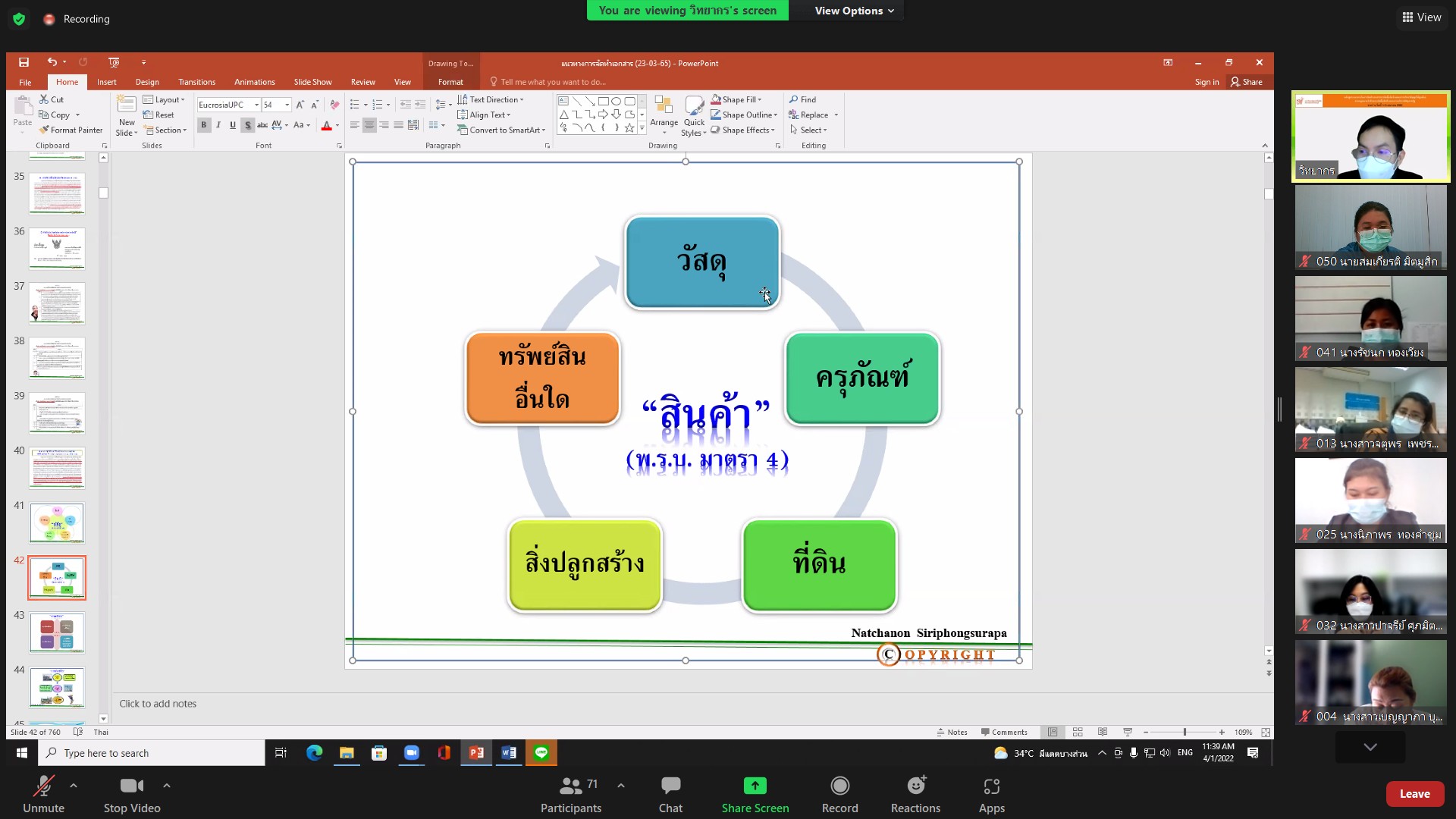
Task: Decrease the font size
Action: pos(315,105)
